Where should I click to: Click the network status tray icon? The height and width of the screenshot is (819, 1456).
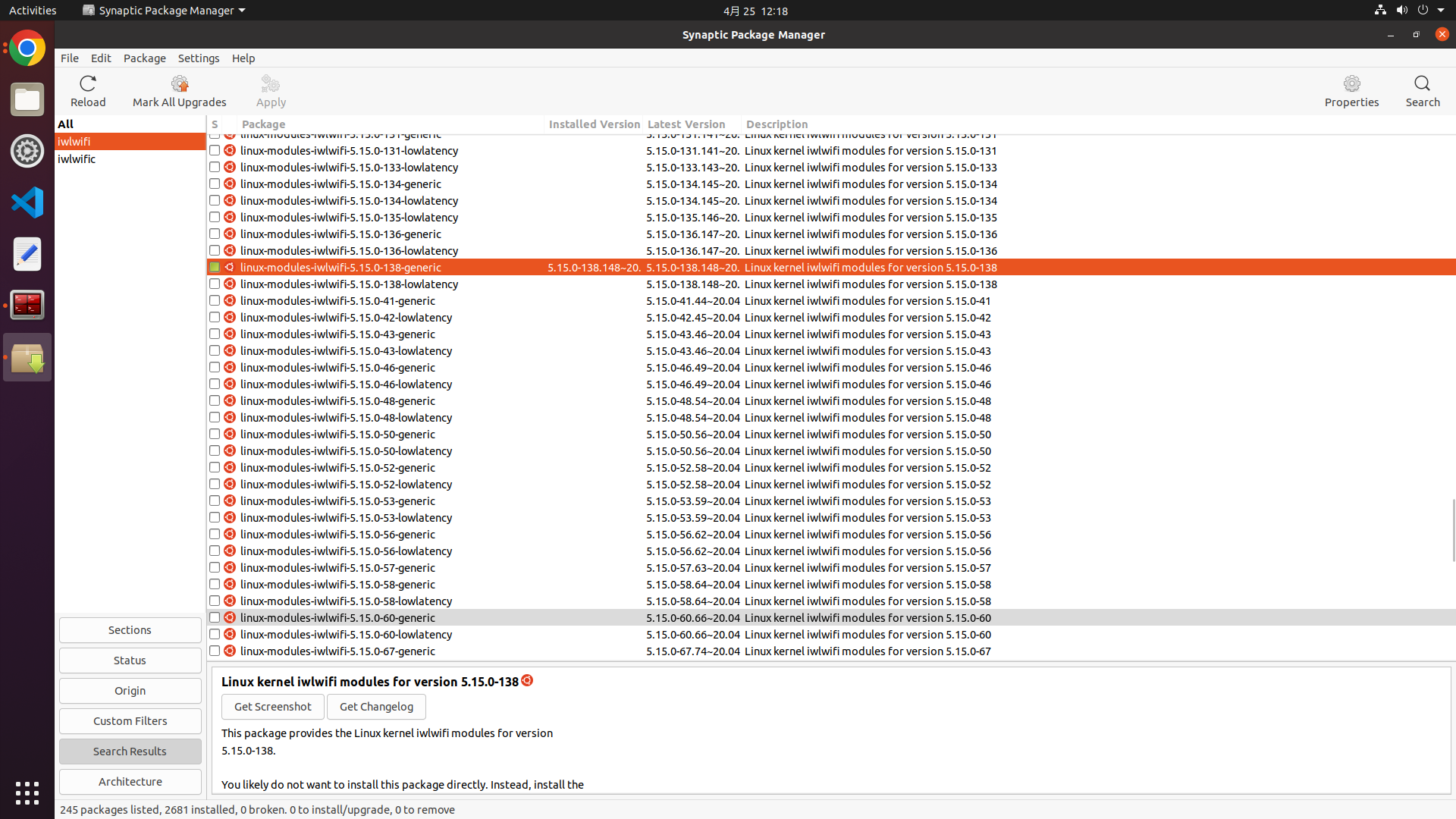pos(1380,10)
